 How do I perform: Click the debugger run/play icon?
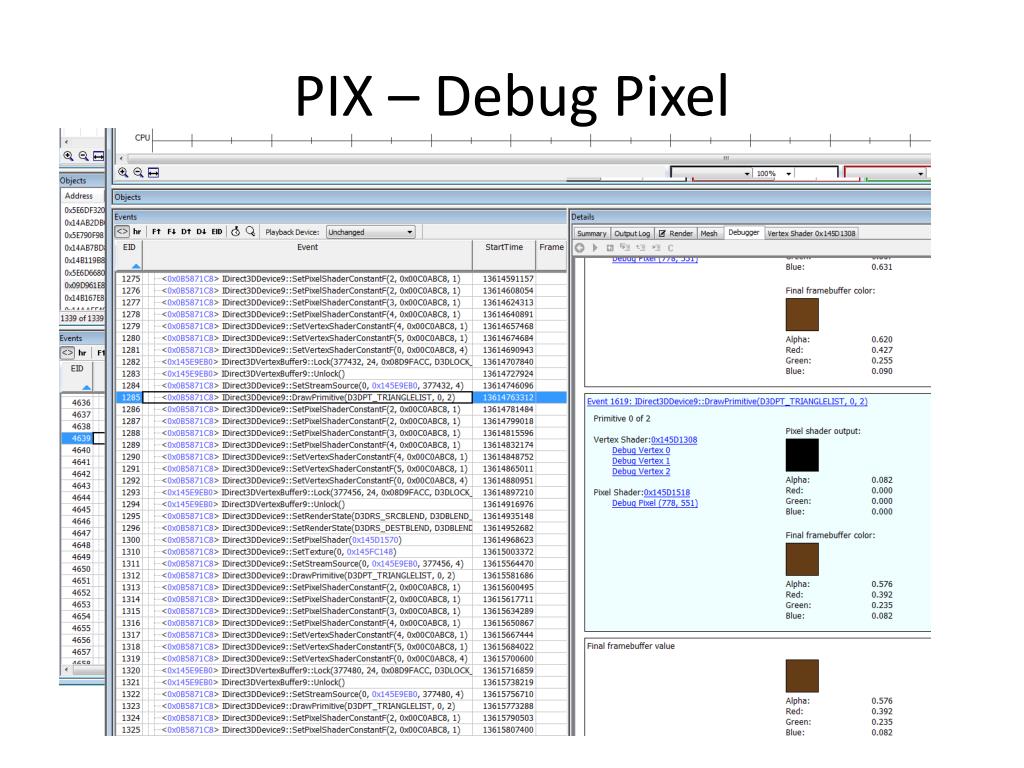click(595, 248)
